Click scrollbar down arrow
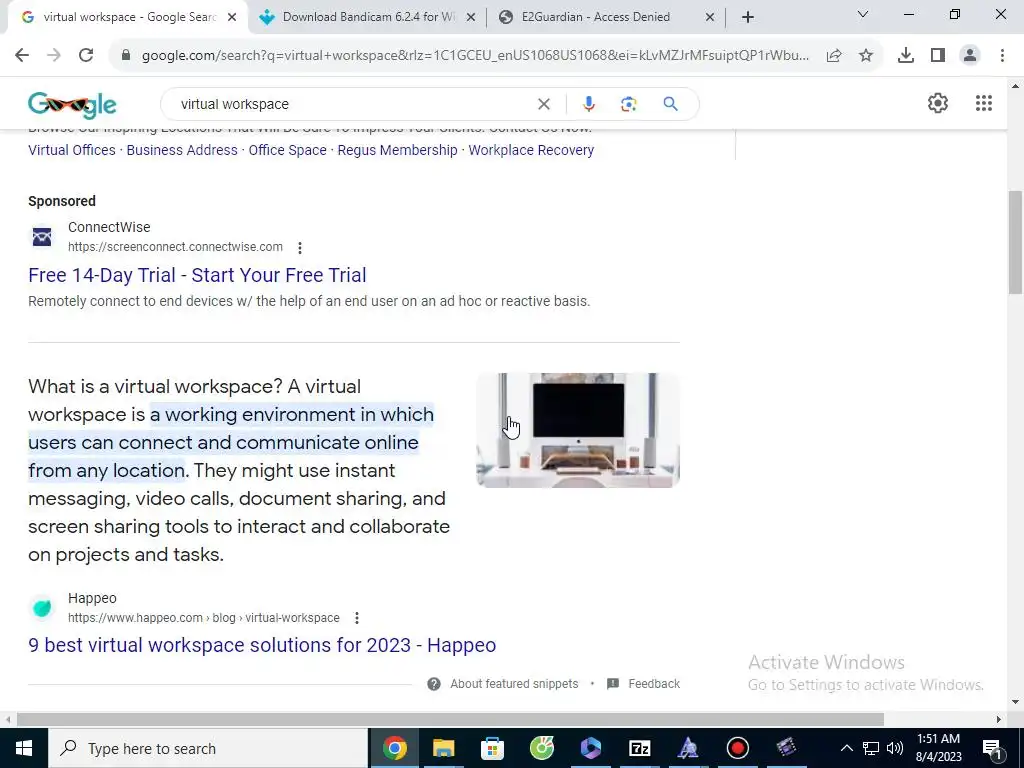 (1016, 702)
